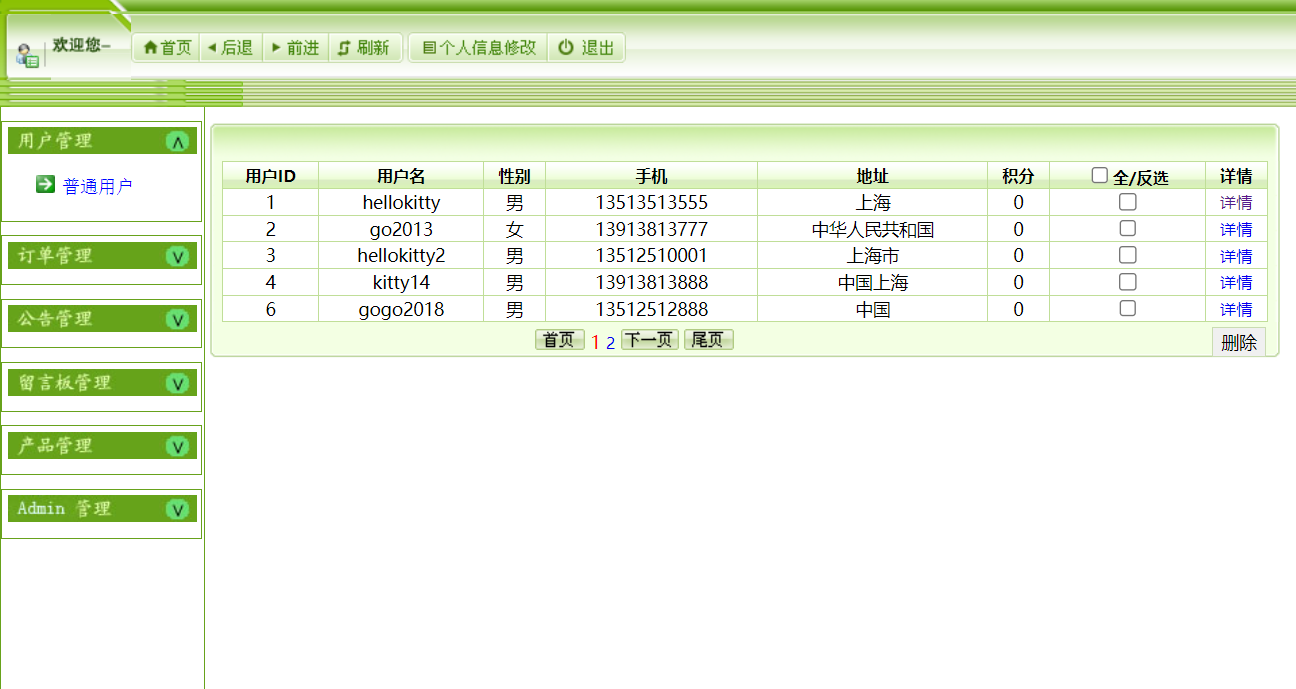This screenshot has width=1296, height=689.
Task: Expand the 留言板管理 panel arrow
Action: (178, 383)
